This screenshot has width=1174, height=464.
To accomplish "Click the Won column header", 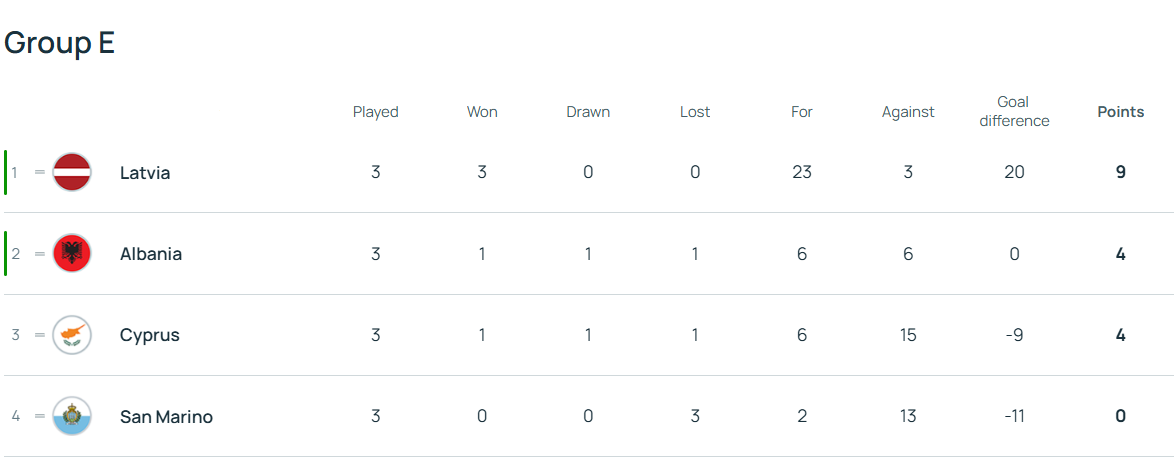I will point(482,112).
